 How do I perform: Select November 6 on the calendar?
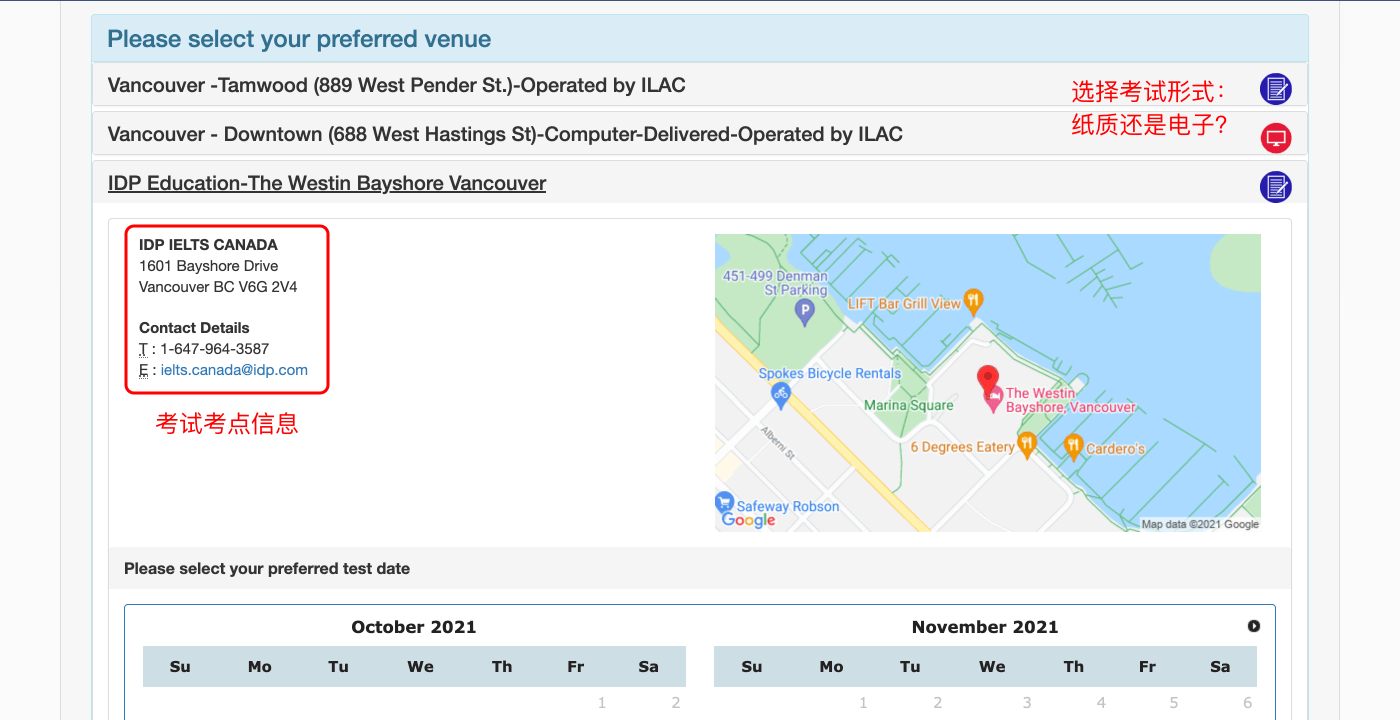[1247, 703]
